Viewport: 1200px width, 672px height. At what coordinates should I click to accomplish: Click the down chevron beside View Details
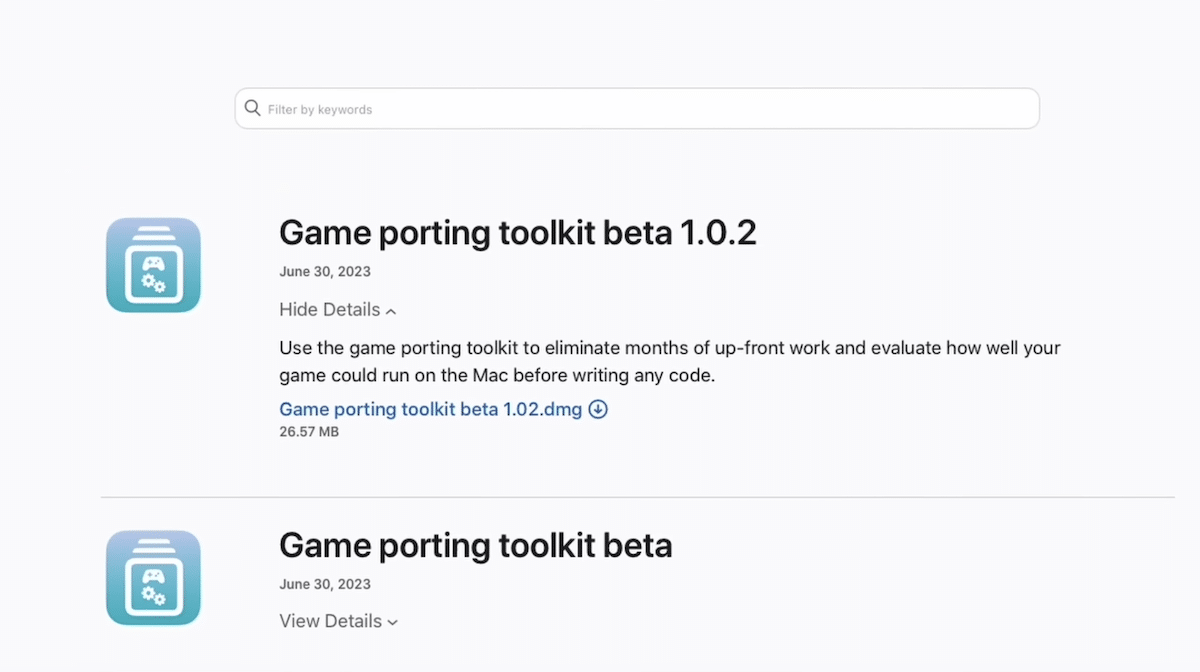click(392, 623)
